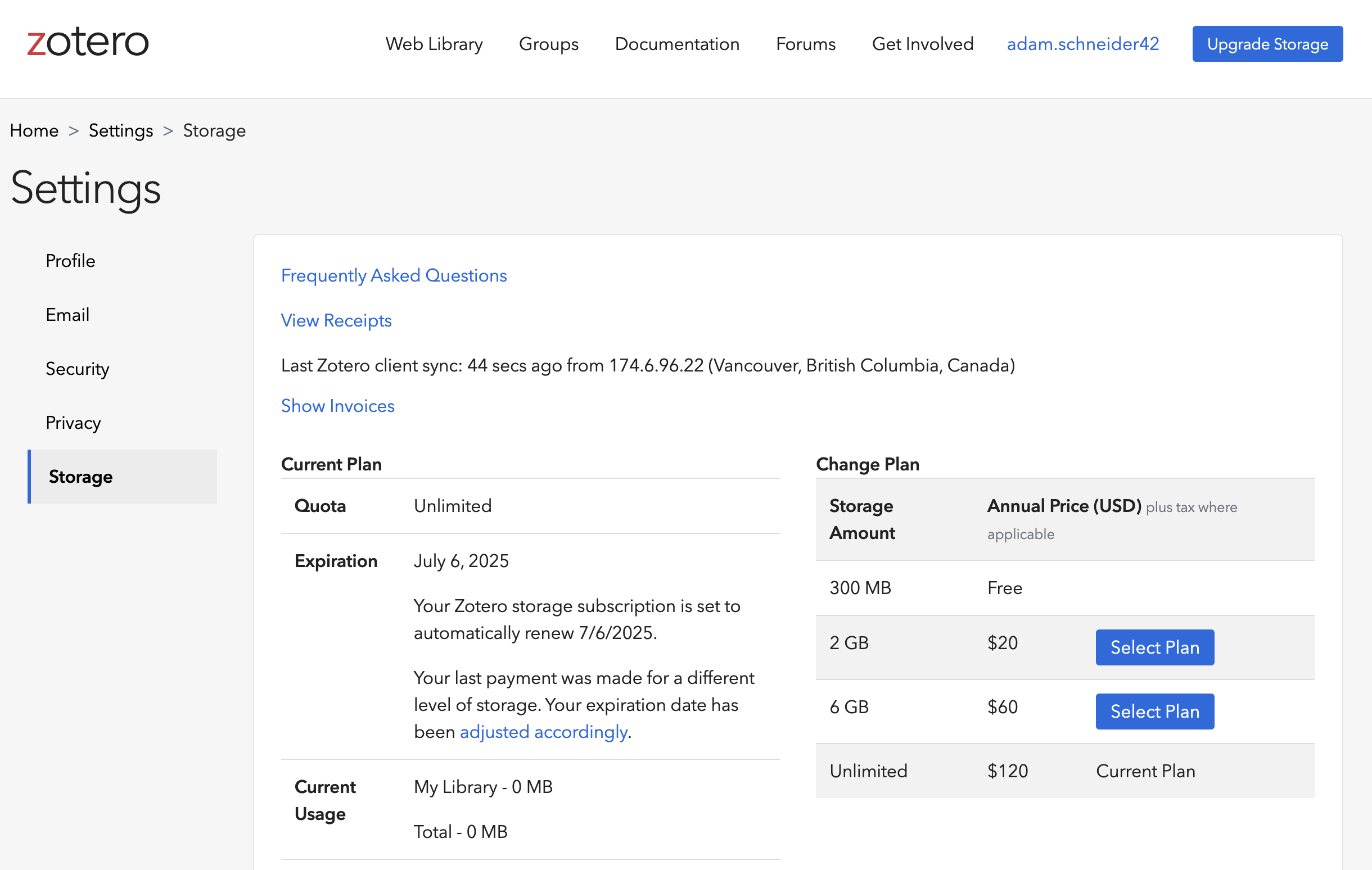Click Home in the breadcrumb
This screenshot has width=1372, height=870.
[x=34, y=130]
